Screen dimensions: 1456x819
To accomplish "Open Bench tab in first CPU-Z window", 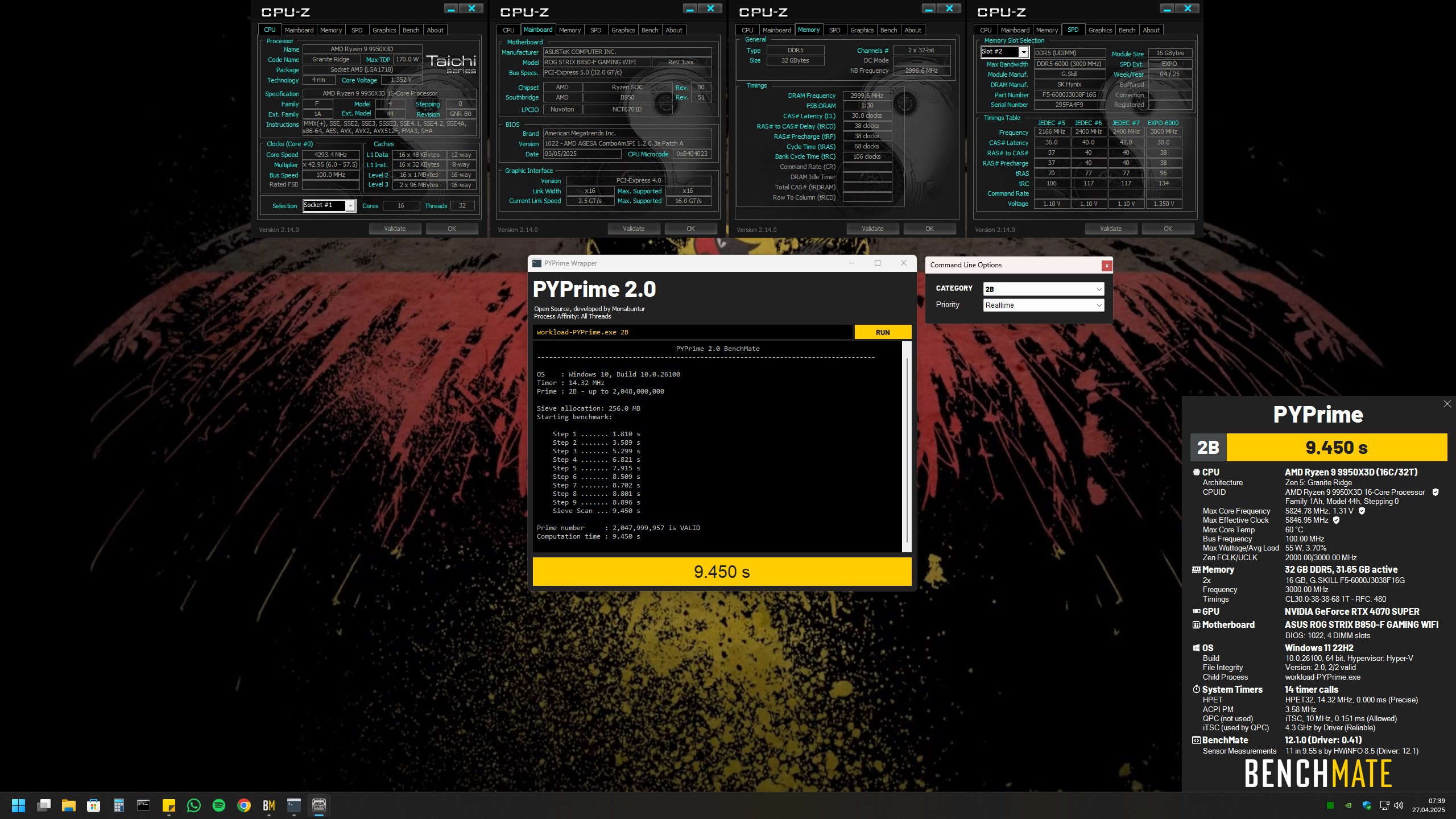I will (x=411, y=30).
